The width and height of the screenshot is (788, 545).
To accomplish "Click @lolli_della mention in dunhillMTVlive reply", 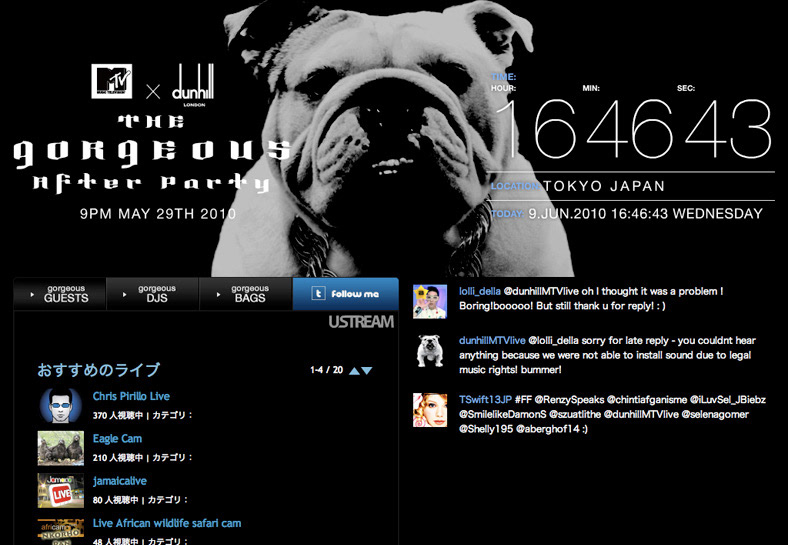I will click(x=554, y=340).
